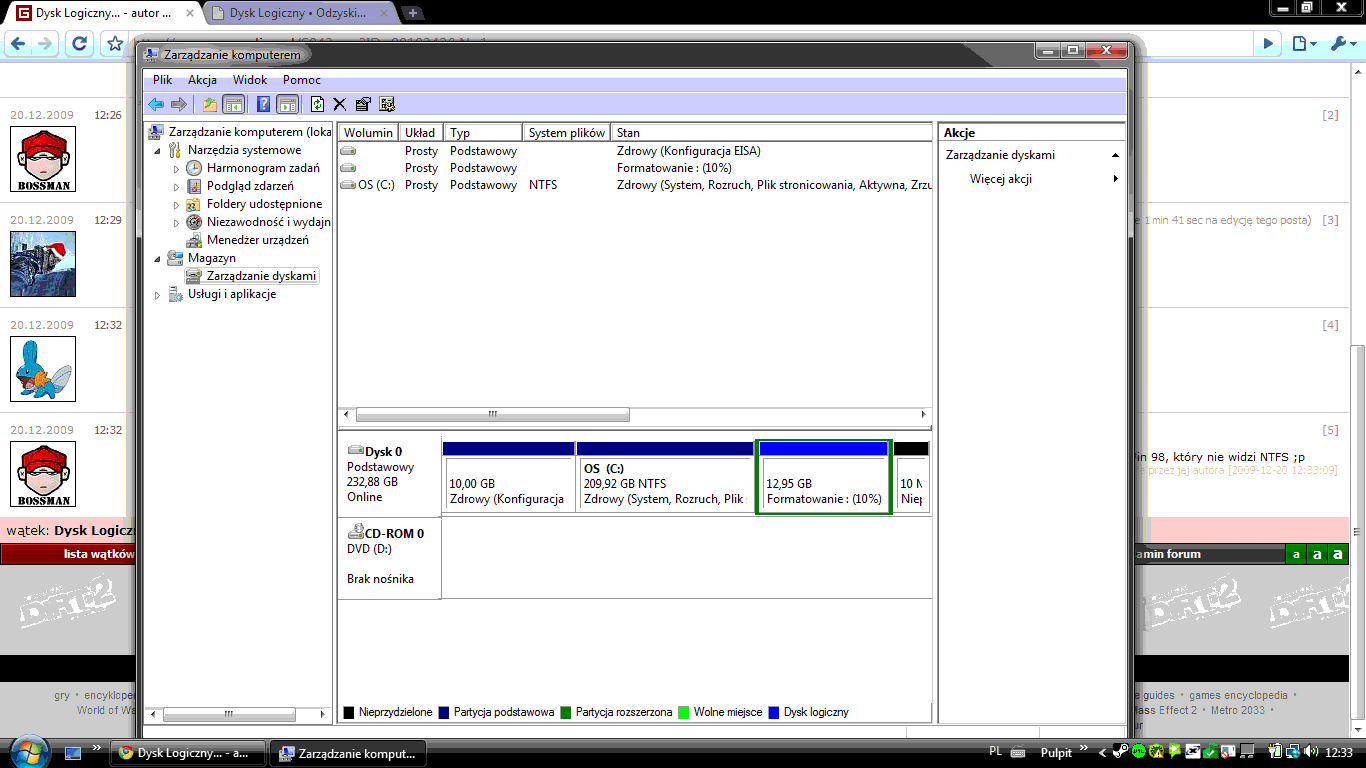This screenshot has height=768, width=1366.
Task: Click the Menedżer urządzeń icon in tree
Action: click(x=194, y=240)
